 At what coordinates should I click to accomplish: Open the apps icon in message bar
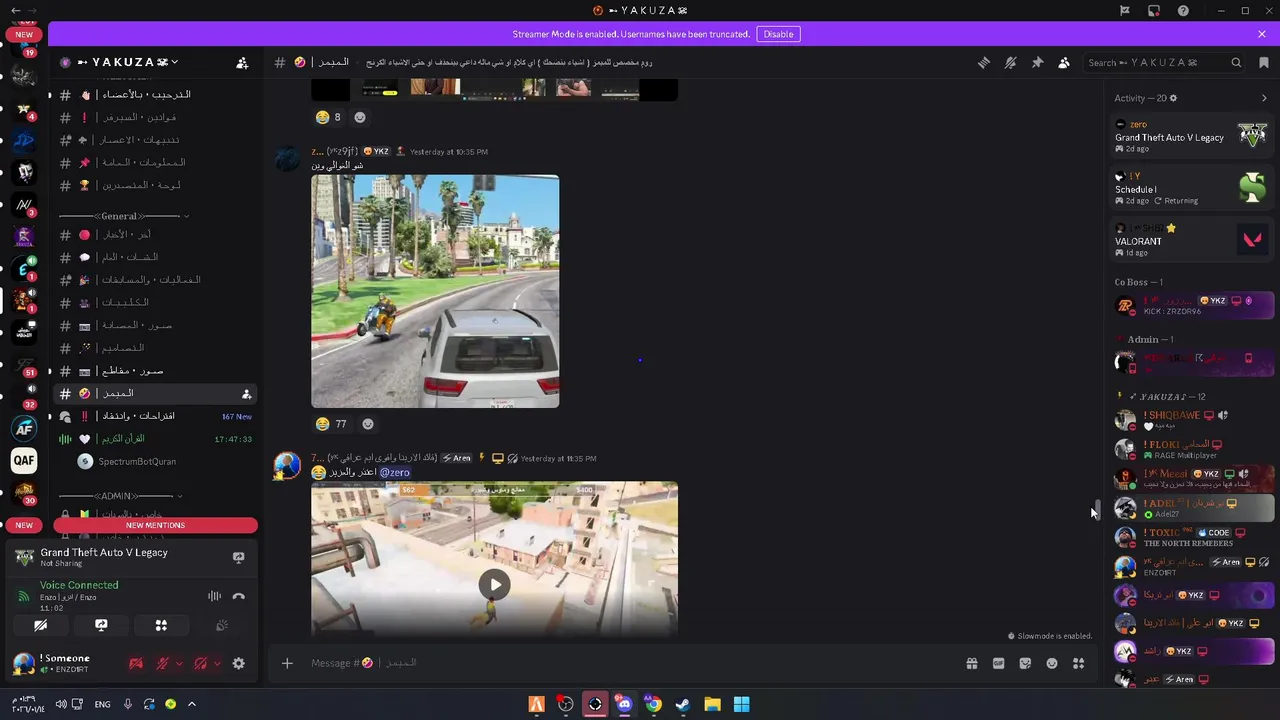pos(1078,663)
